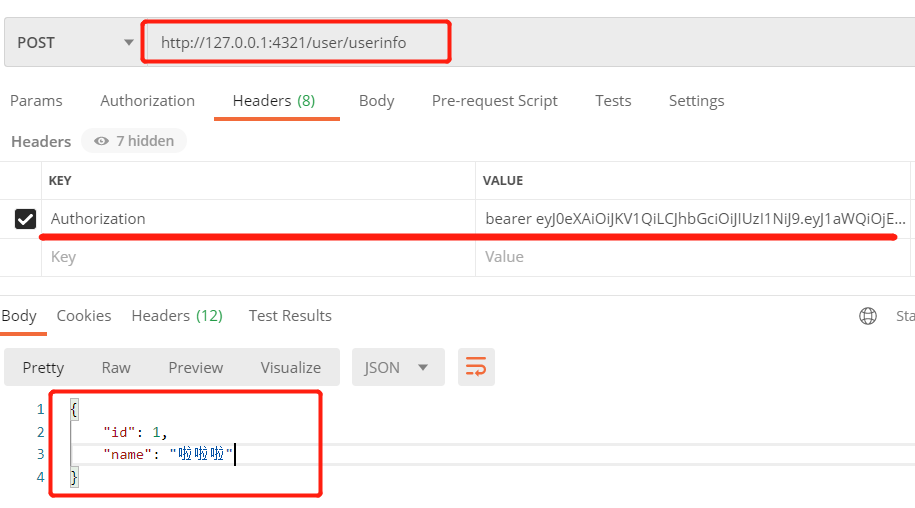Switch to the Params tab
The width and height of the screenshot is (915, 508).
(x=36, y=101)
